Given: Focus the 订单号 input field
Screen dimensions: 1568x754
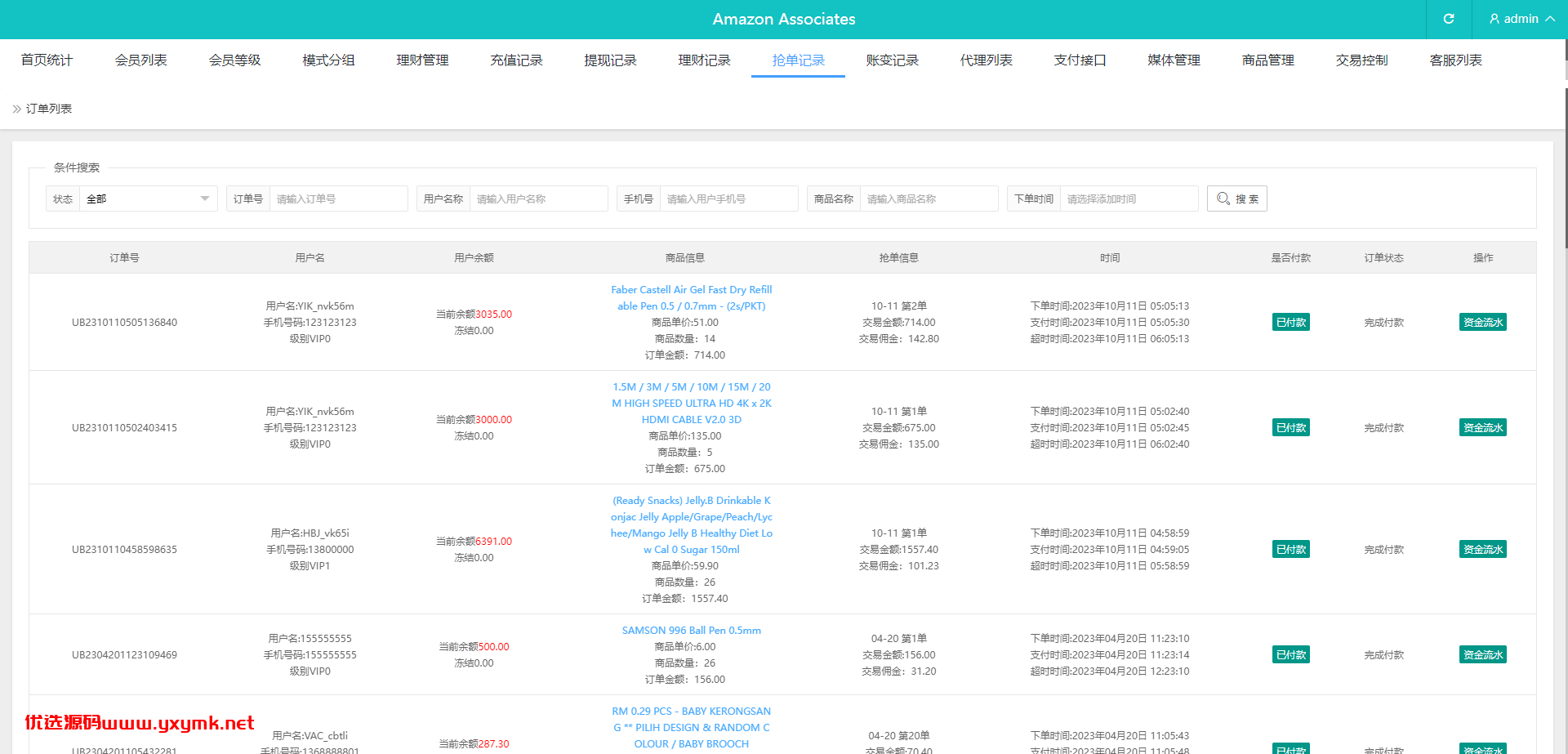Looking at the screenshot, I should [338, 199].
